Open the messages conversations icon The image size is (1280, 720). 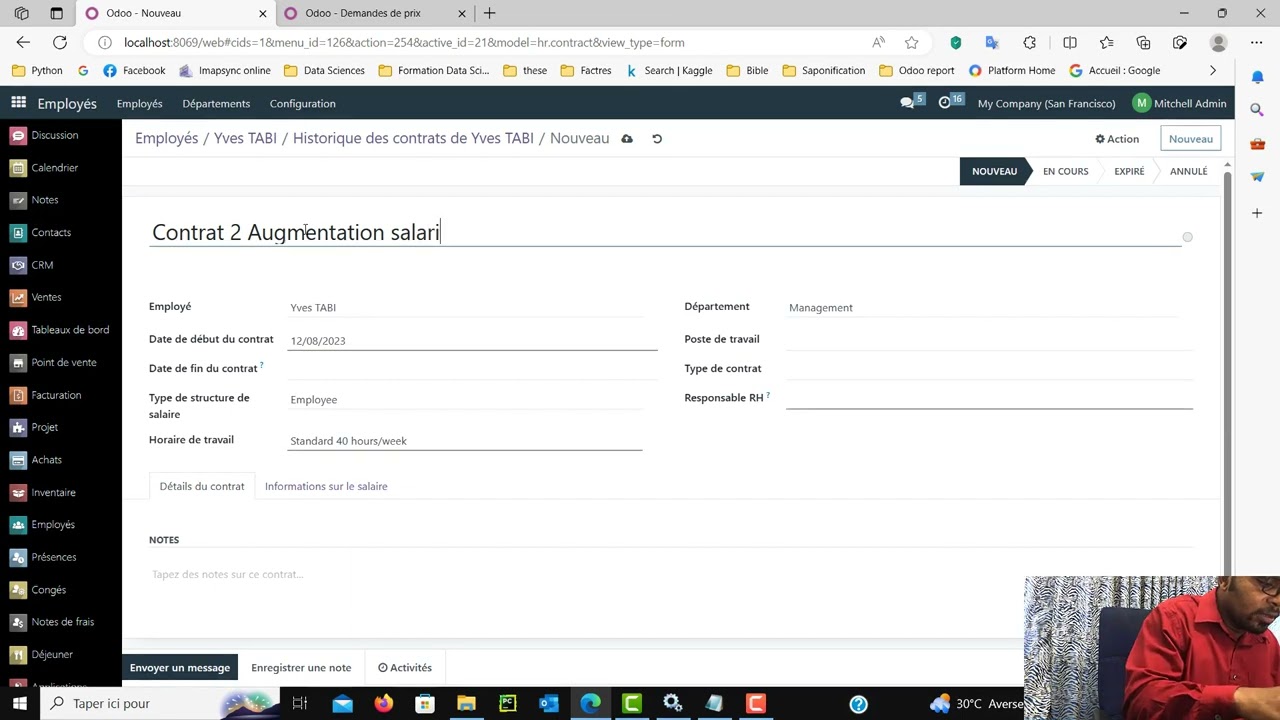point(911,102)
